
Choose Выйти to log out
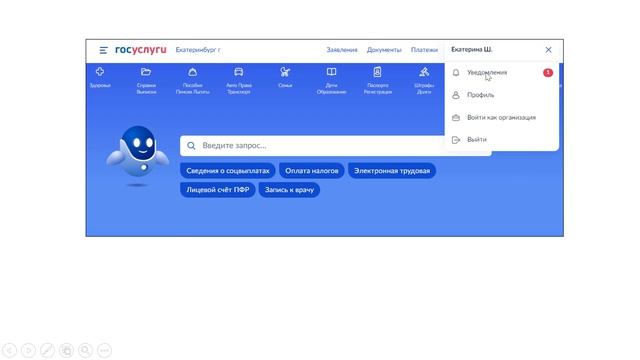click(x=502, y=140)
